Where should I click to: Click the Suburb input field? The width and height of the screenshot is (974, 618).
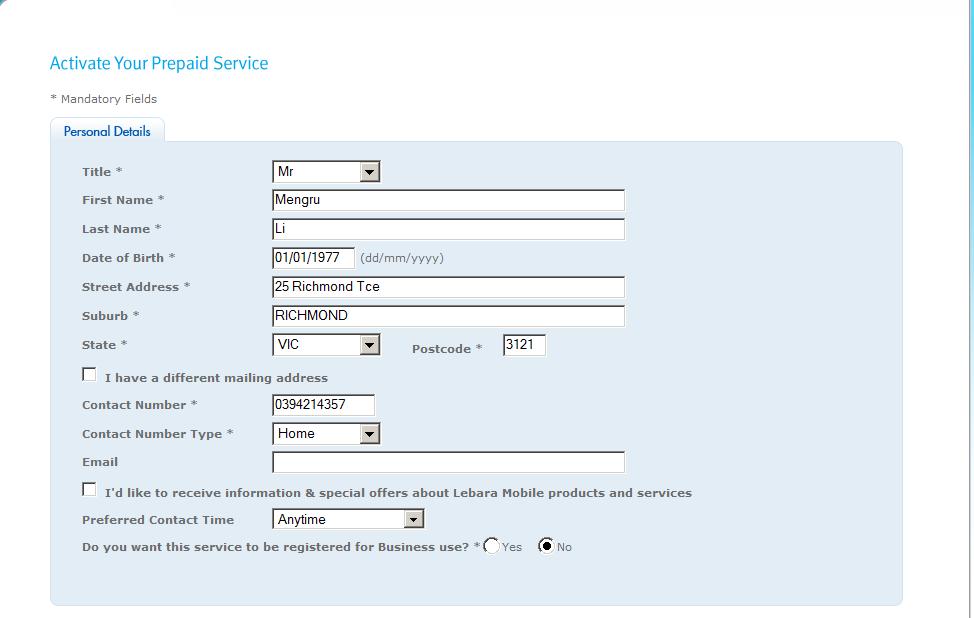point(448,316)
